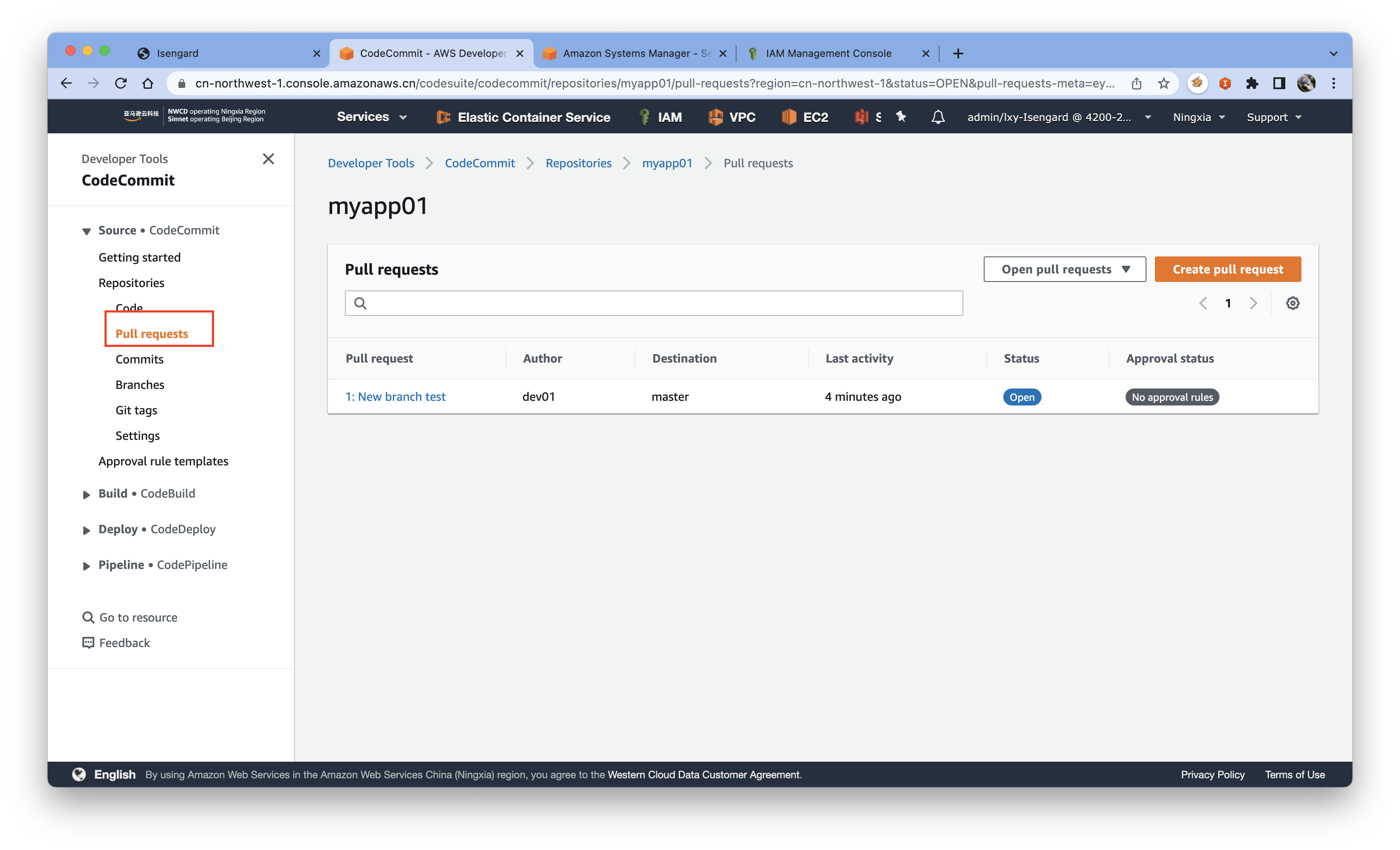Open the VPC service shortcut

[x=732, y=117]
